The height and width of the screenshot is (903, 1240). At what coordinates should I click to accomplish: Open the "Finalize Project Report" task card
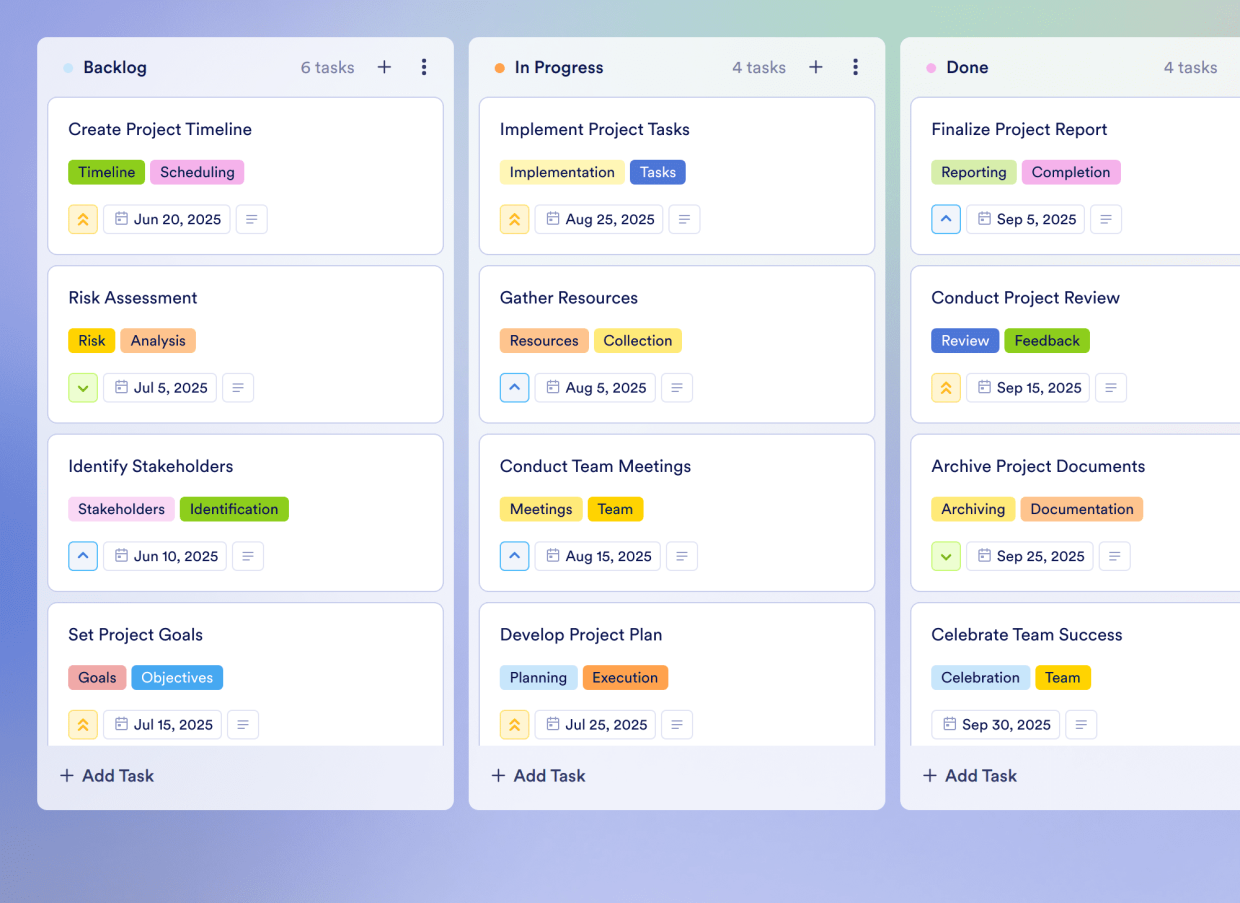coord(1019,129)
